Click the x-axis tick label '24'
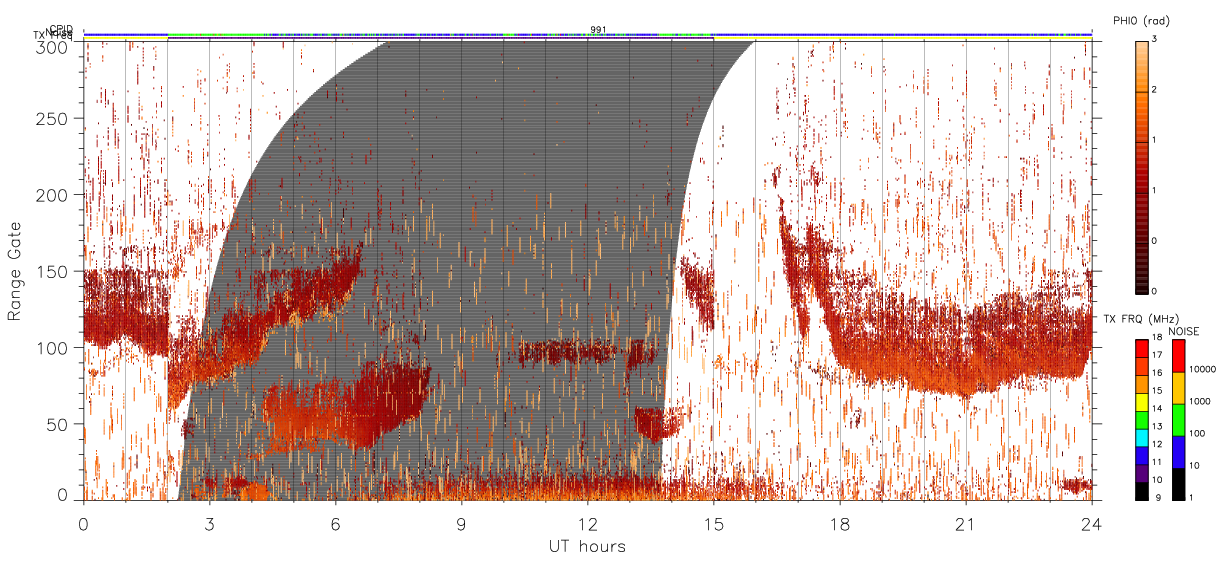The width and height of the screenshot is (1228, 567). point(1091,523)
